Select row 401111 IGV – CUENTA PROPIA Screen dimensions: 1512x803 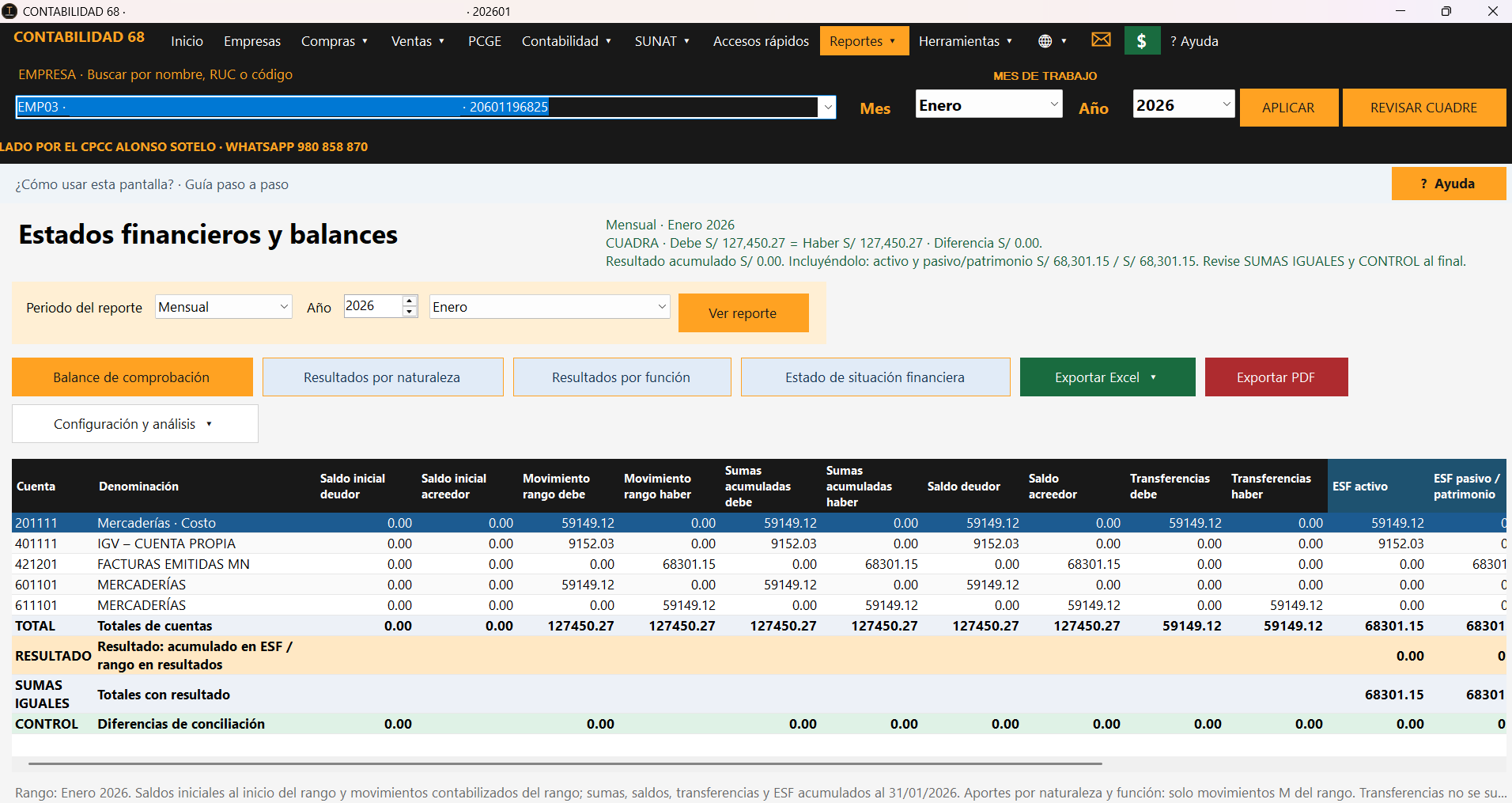(x=759, y=544)
